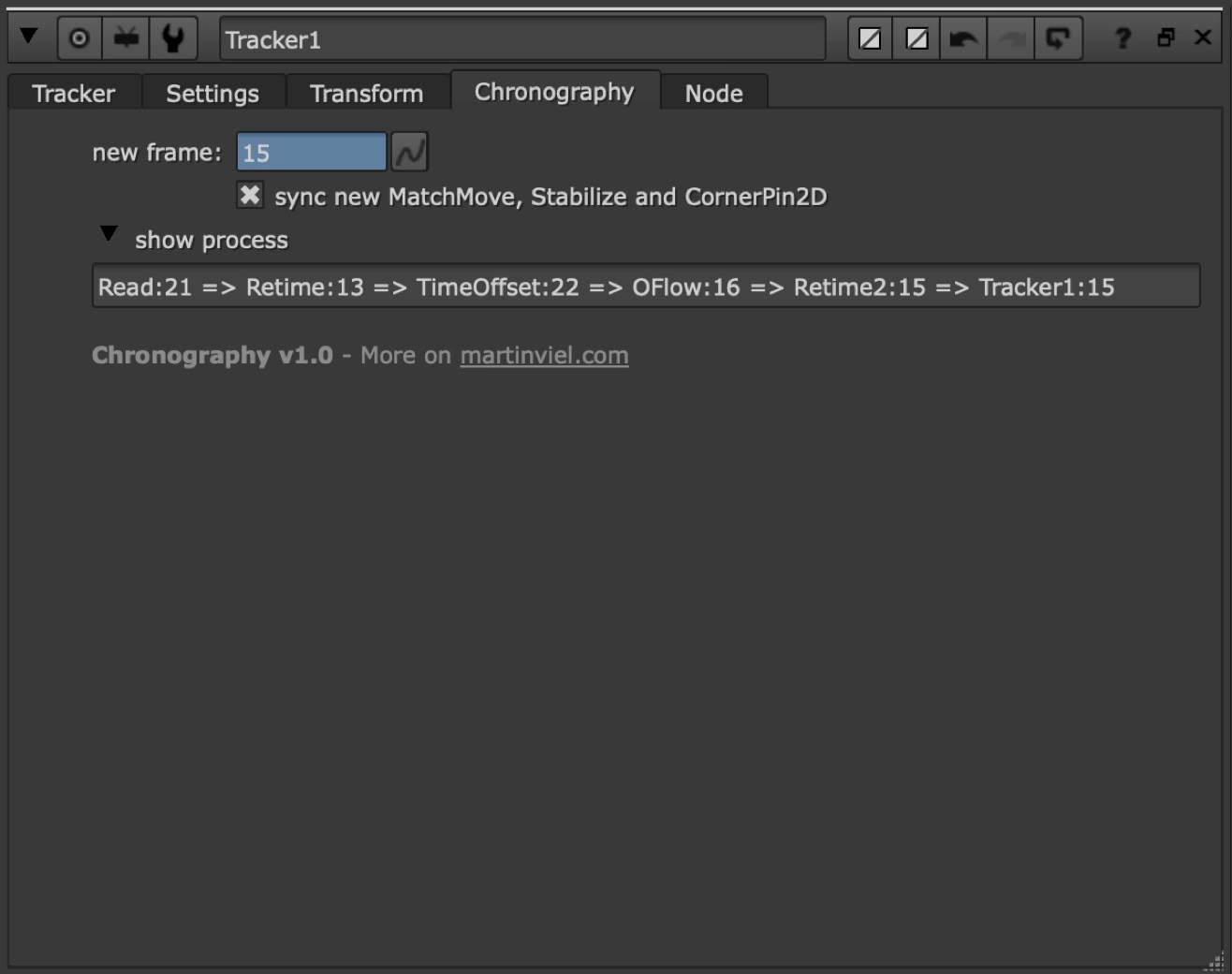
Task: Click the greyed-out redo arrow icon
Action: tap(1011, 38)
